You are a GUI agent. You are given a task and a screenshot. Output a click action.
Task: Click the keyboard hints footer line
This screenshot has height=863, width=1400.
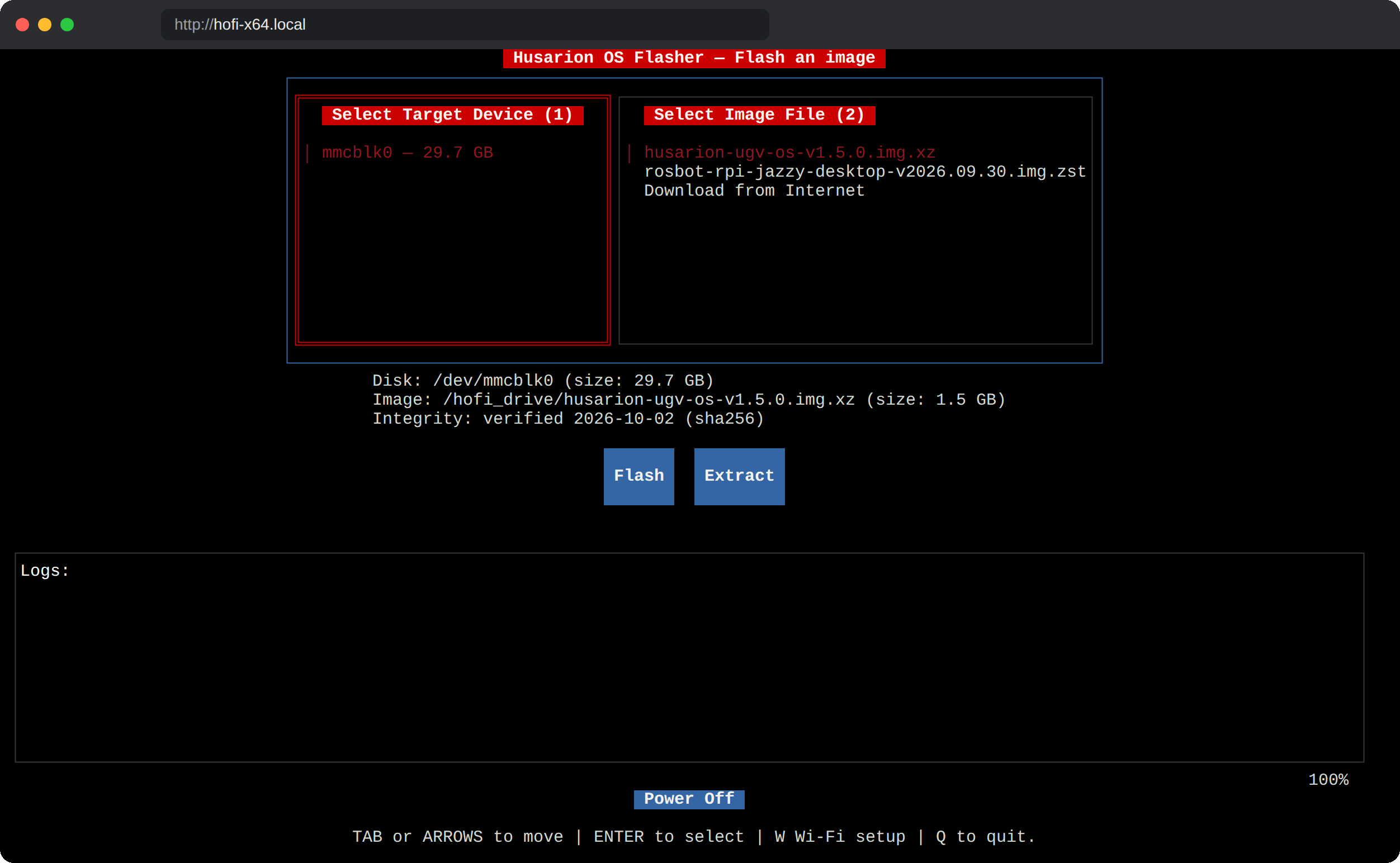(693, 836)
